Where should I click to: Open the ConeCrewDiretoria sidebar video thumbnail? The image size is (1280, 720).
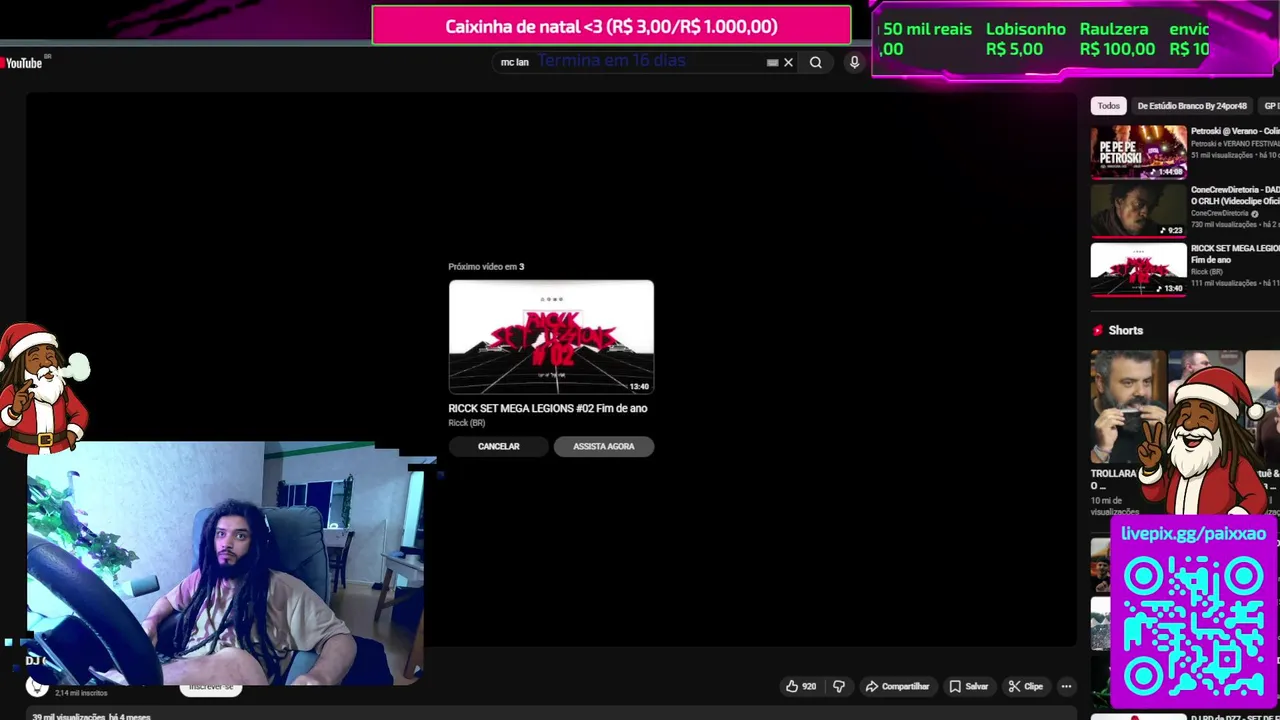(x=1138, y=210)
